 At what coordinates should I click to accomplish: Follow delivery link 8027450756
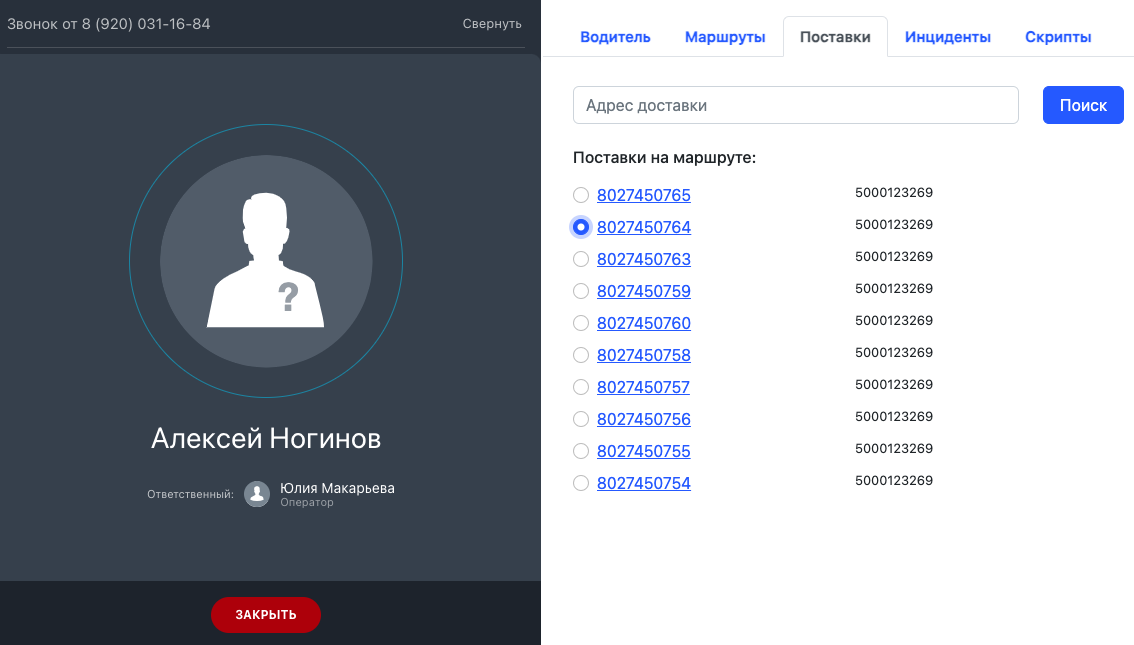(644, 419)
